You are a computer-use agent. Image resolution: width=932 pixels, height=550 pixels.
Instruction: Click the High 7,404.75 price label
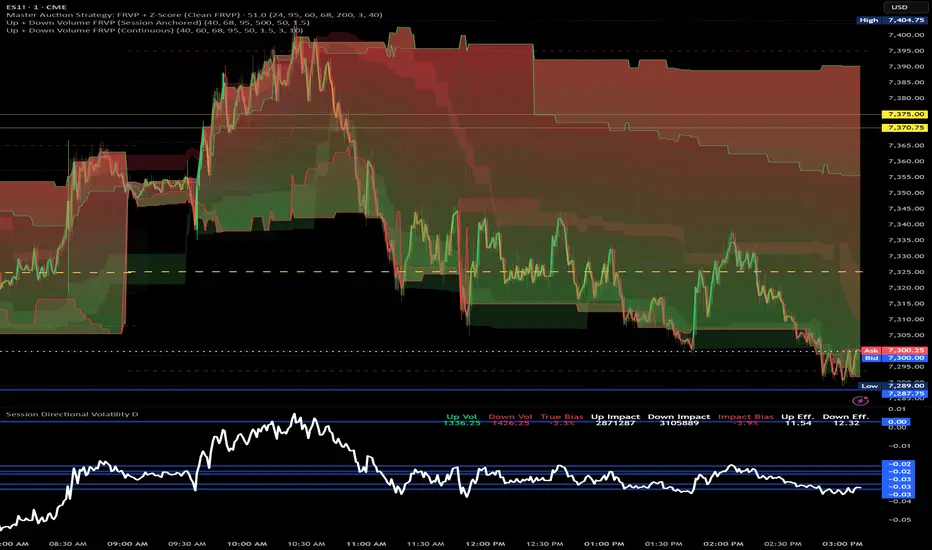coord(892,20)
